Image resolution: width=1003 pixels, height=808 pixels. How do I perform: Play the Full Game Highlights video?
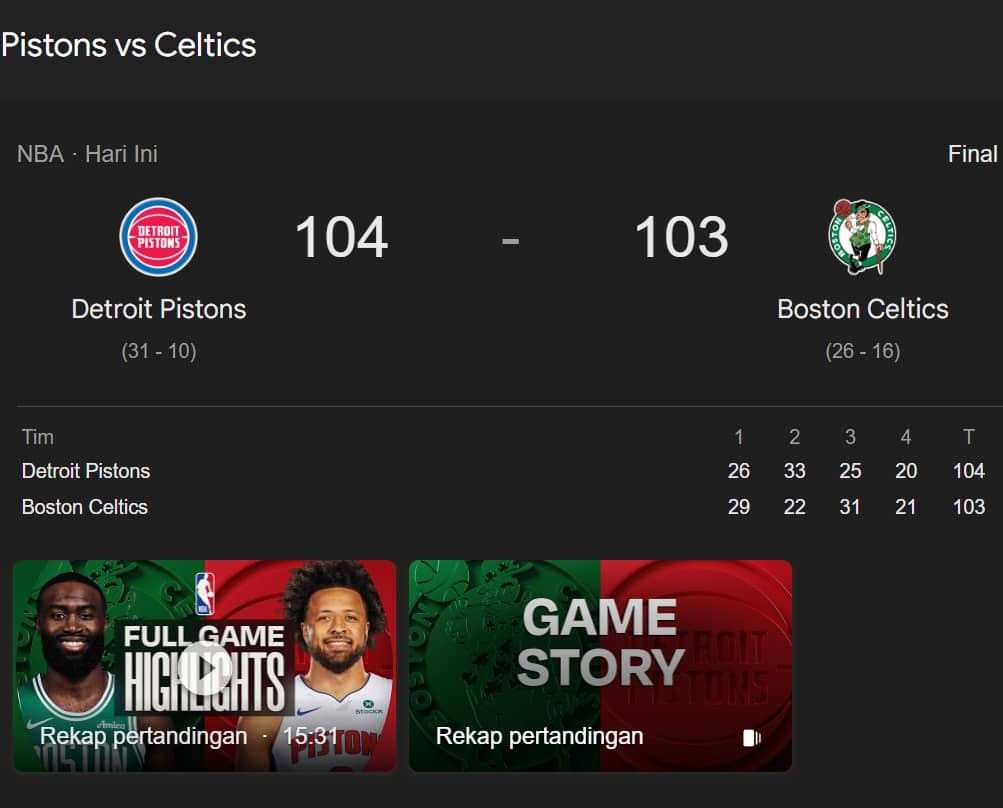coord(205,668)
